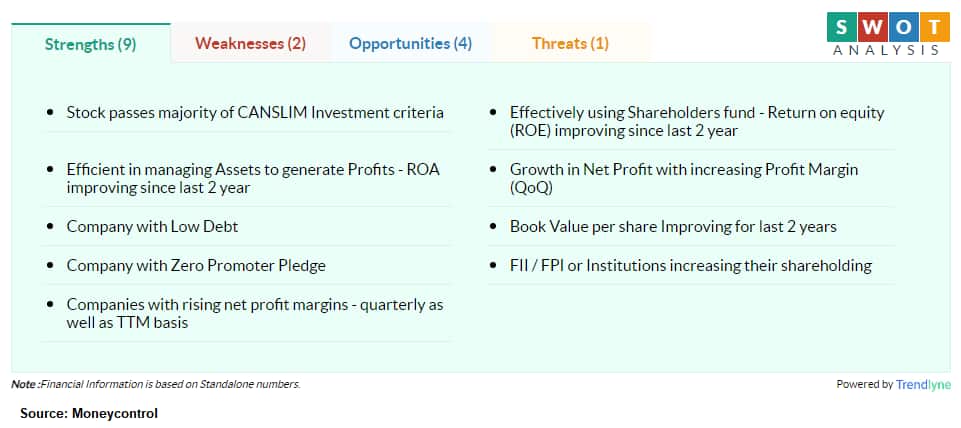Select the Company with Low Debt item

(246, 226)
